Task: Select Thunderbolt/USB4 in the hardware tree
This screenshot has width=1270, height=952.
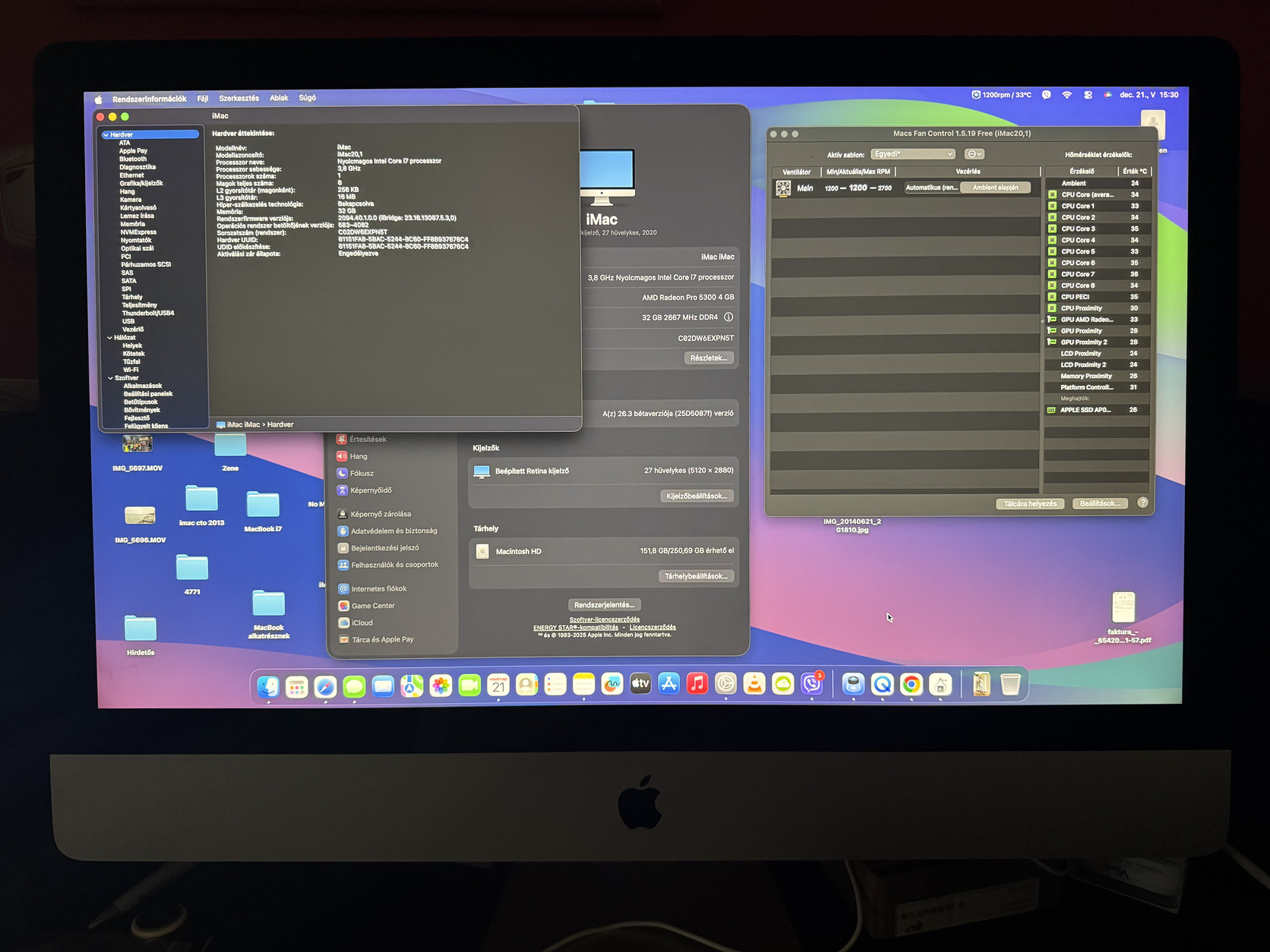Action: pos(148,313)
